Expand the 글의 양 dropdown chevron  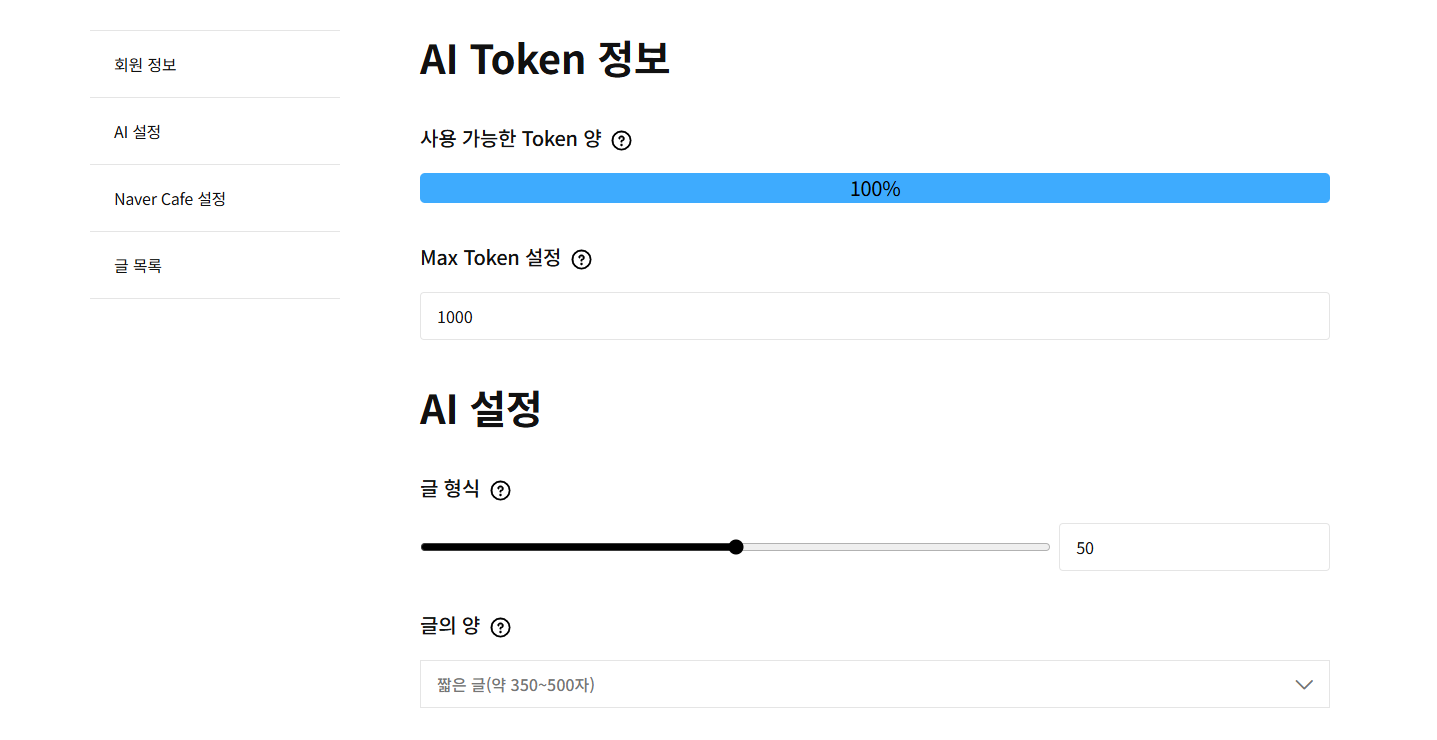click(1303, 685)
